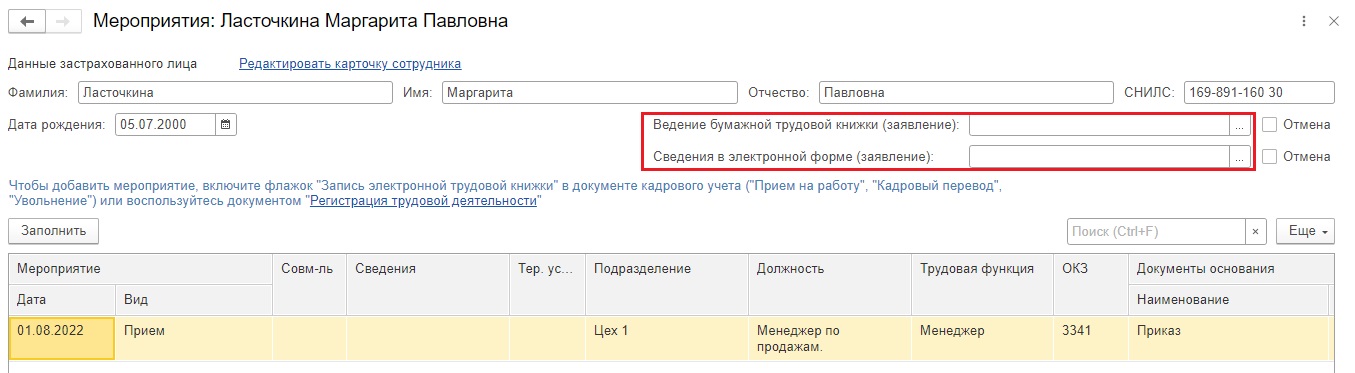Click the paper work book application input
Viewport: 1355px width, 373px height.
tap(1099, 125)
